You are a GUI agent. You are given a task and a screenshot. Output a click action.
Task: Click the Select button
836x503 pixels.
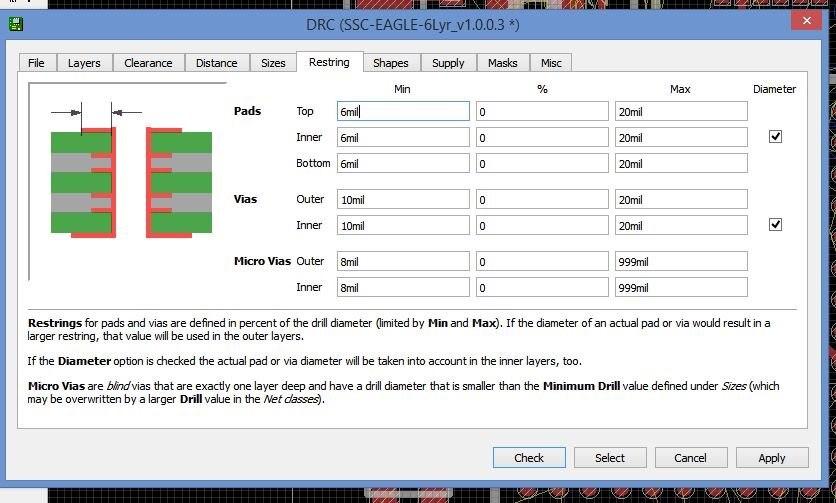(610, 458)
